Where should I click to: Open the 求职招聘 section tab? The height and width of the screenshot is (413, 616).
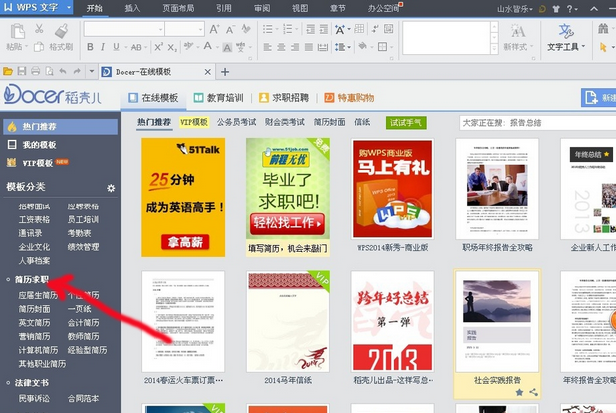[284, 98]
